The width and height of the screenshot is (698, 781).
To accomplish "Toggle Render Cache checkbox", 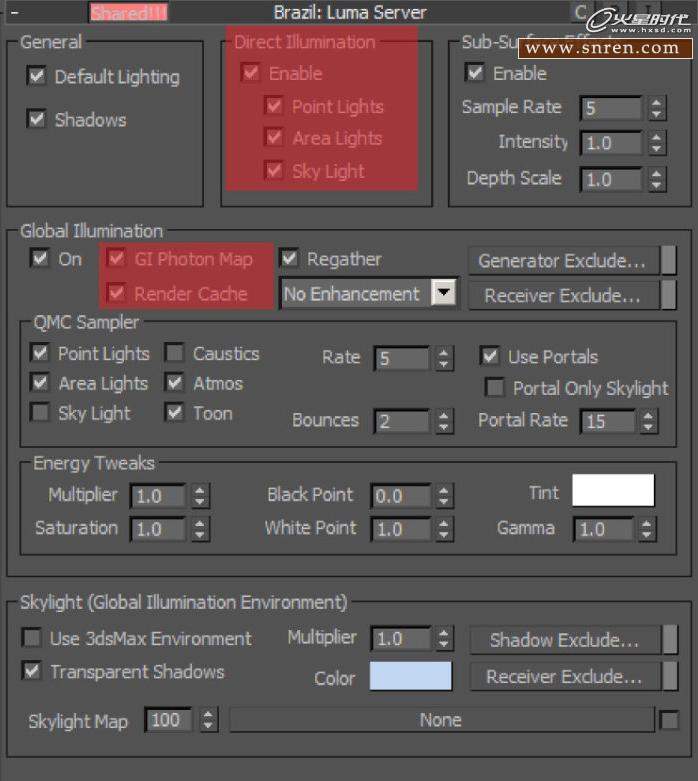I will 117,293.
